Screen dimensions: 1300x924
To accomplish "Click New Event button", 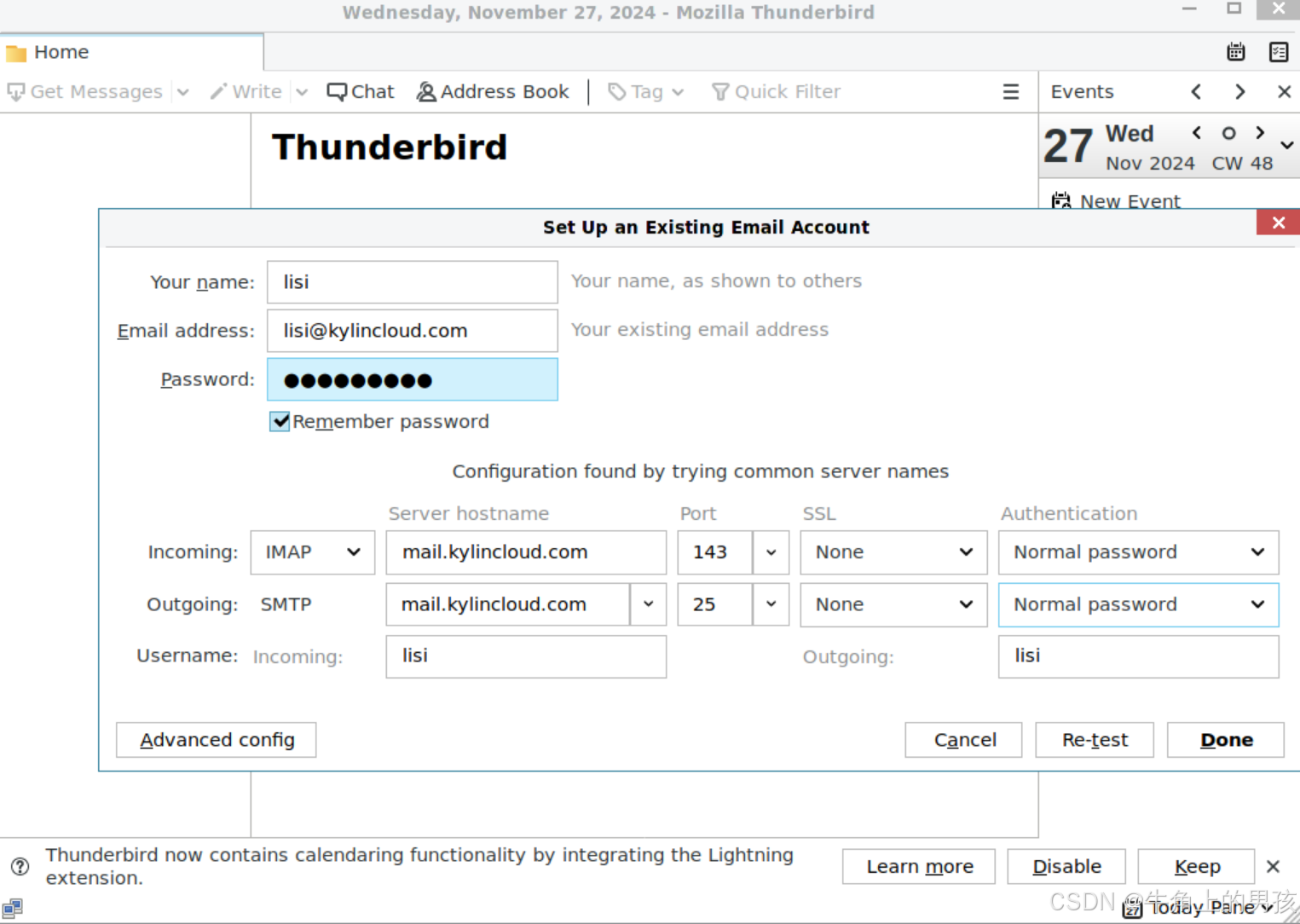I will (x=1116, y=201).
